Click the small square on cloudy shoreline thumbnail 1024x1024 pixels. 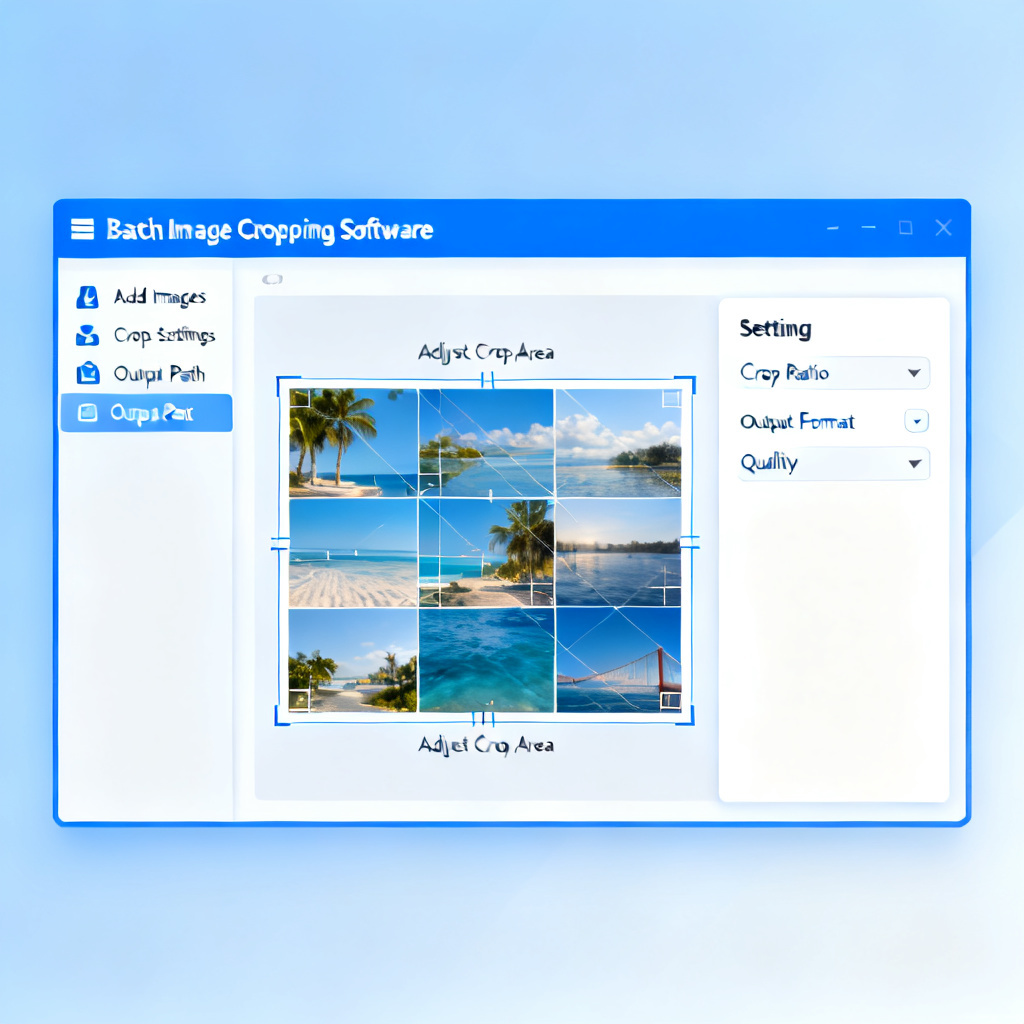671,398
